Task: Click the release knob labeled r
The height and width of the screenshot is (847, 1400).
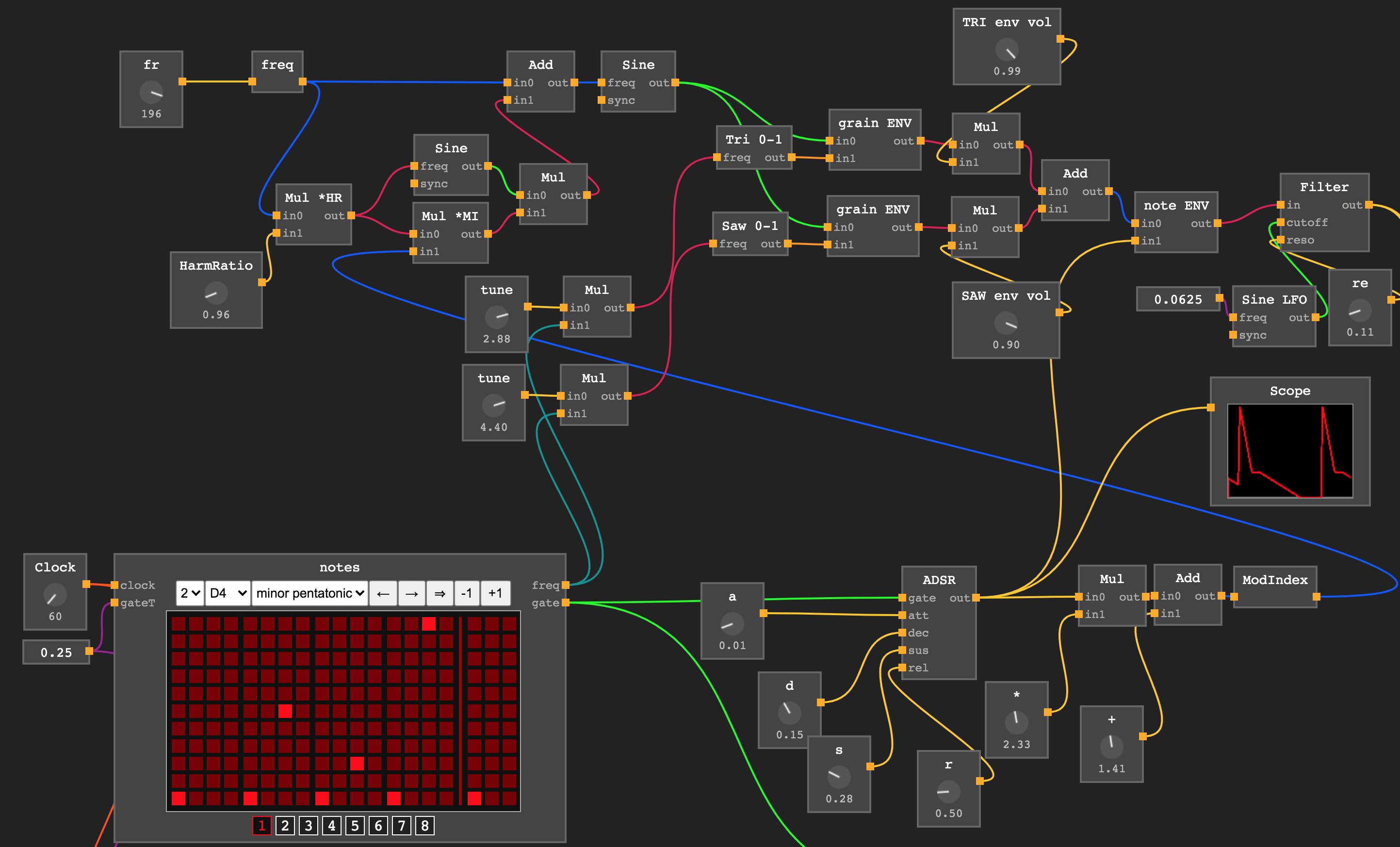Action: [948, 792]
